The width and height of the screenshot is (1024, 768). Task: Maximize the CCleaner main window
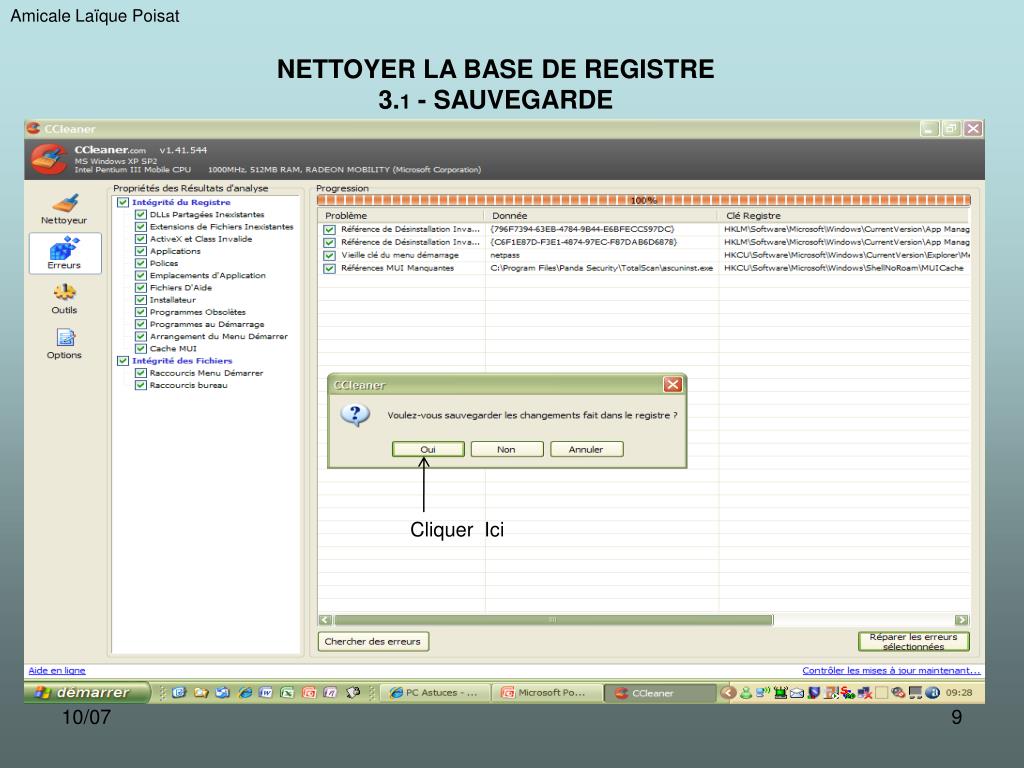coord(951,129)
